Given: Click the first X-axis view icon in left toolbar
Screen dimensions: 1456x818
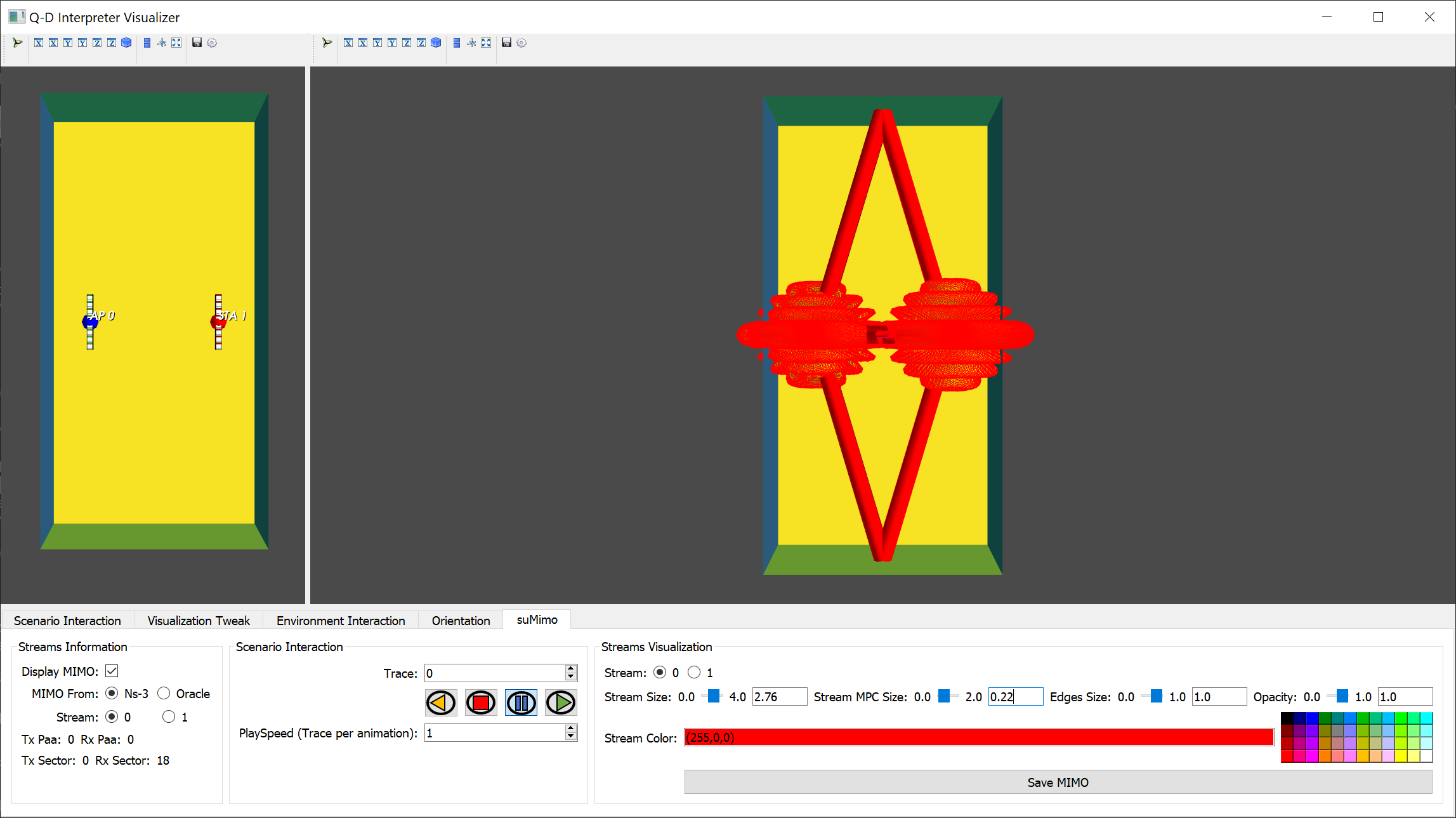Looking at the screenshot, I should [x=39, y=43].
